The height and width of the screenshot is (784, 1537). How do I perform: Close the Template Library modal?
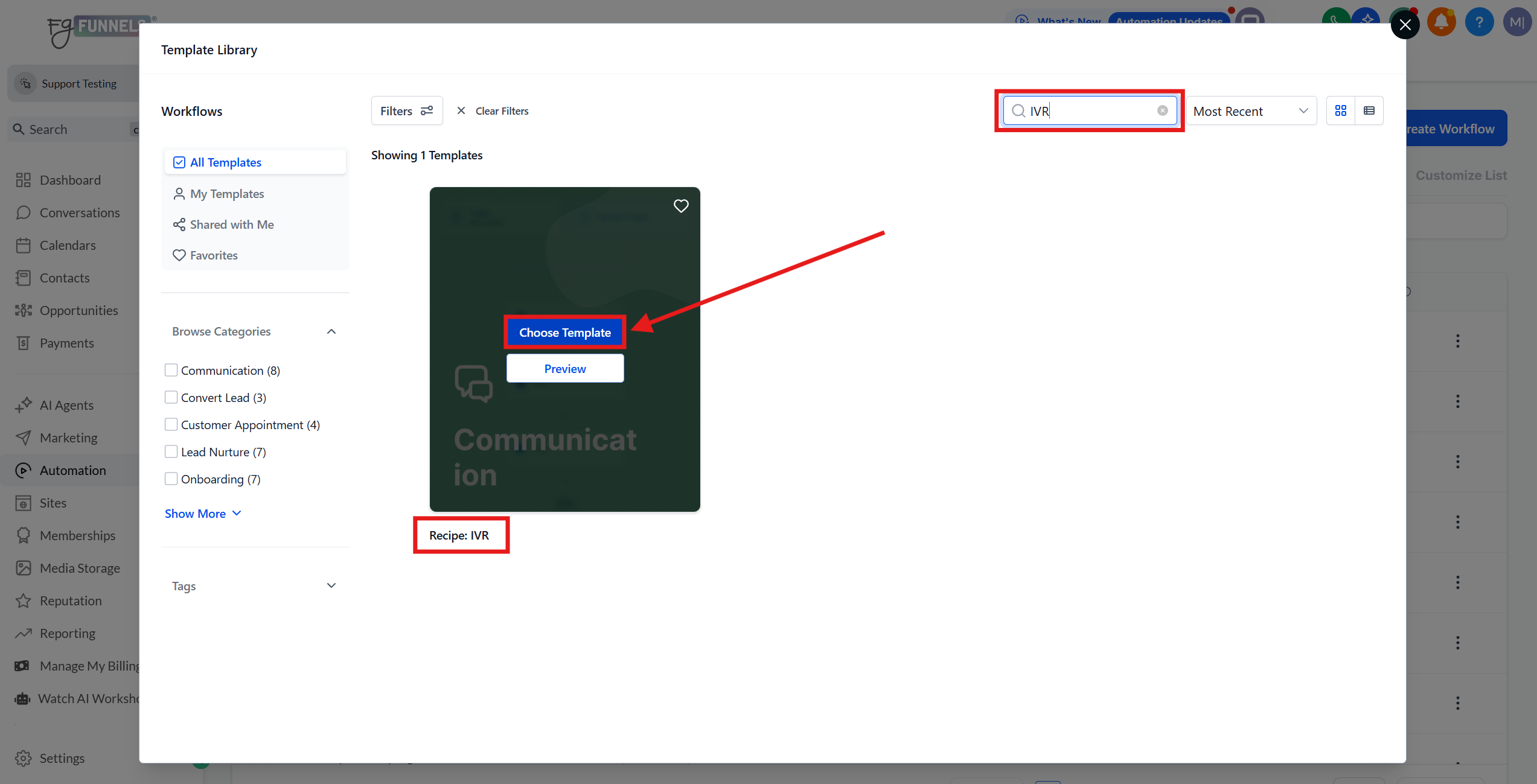tap(1405, 25)
